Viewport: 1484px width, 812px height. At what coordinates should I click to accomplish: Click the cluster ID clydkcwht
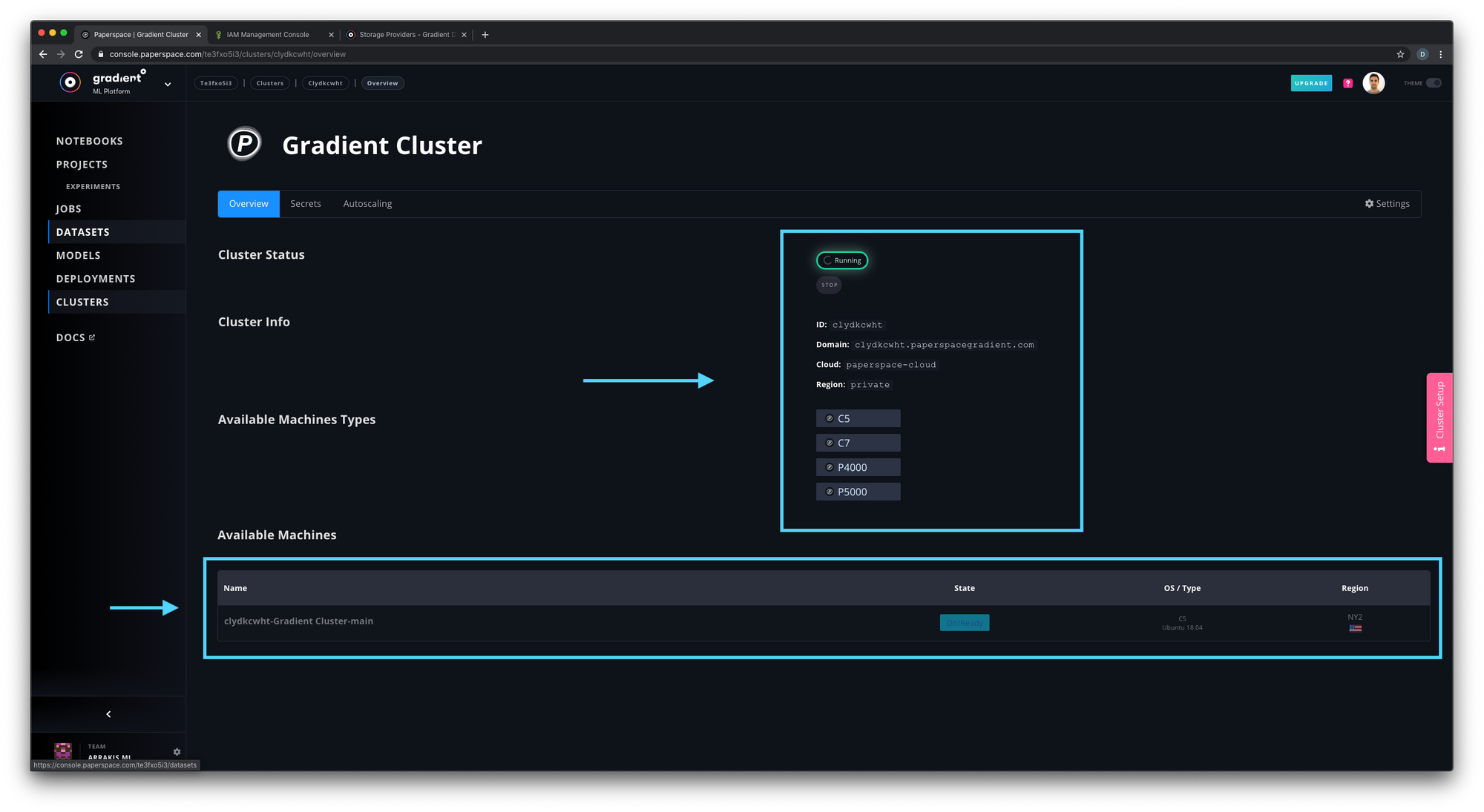[x=857, y=325]
